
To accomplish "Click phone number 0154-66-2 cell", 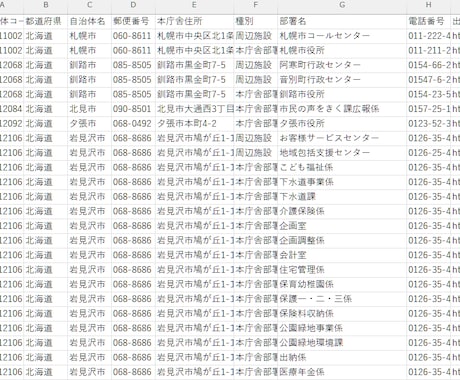I will point(428,65).
